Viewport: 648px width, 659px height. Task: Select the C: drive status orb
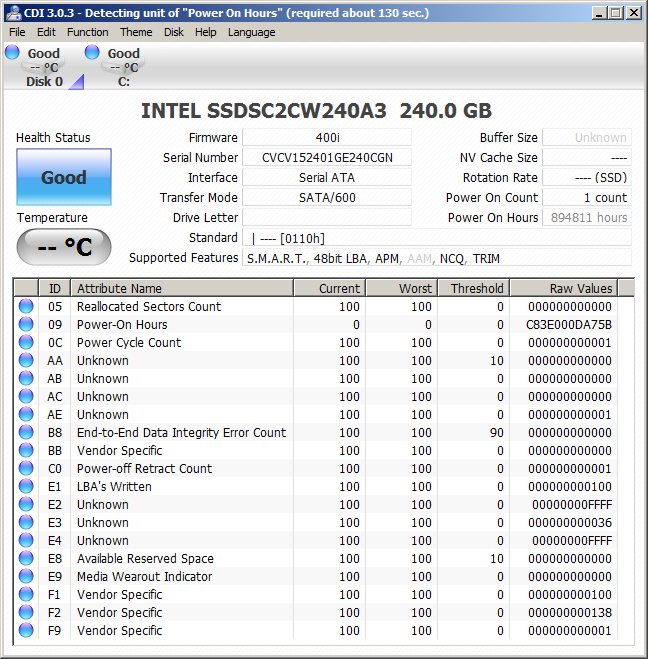(x=92, y=53)
